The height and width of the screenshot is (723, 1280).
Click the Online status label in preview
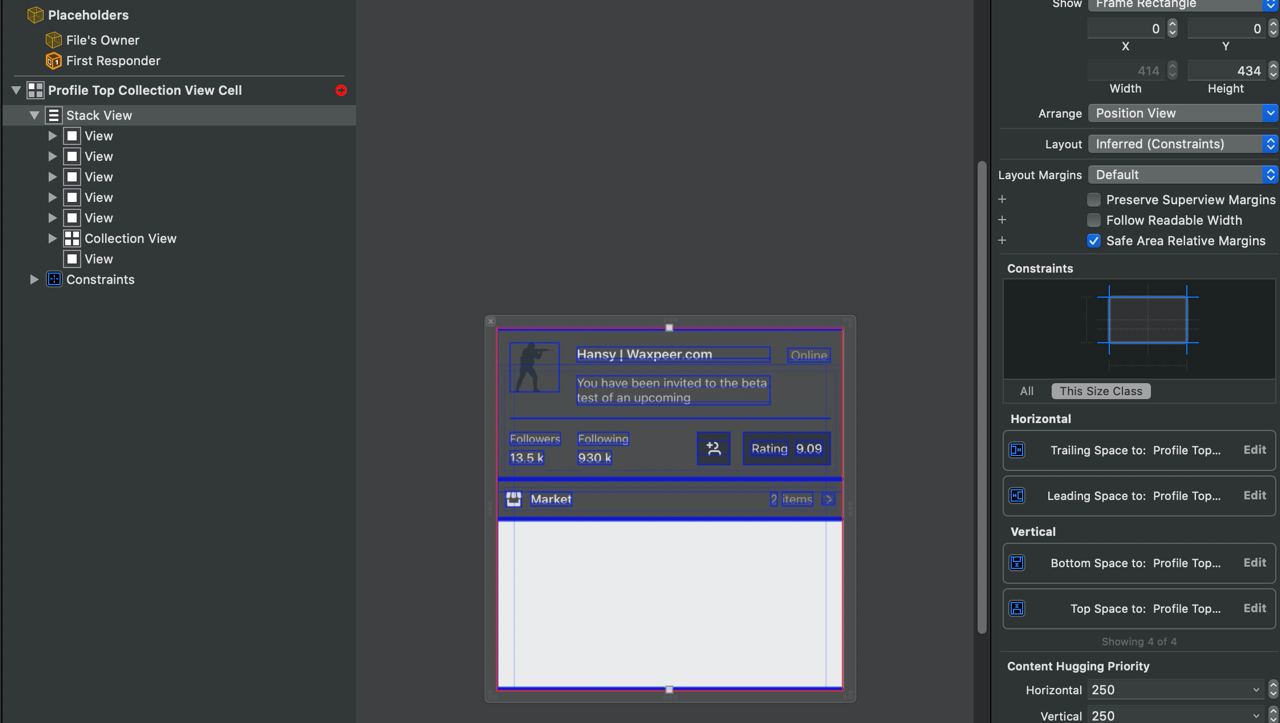809,355
